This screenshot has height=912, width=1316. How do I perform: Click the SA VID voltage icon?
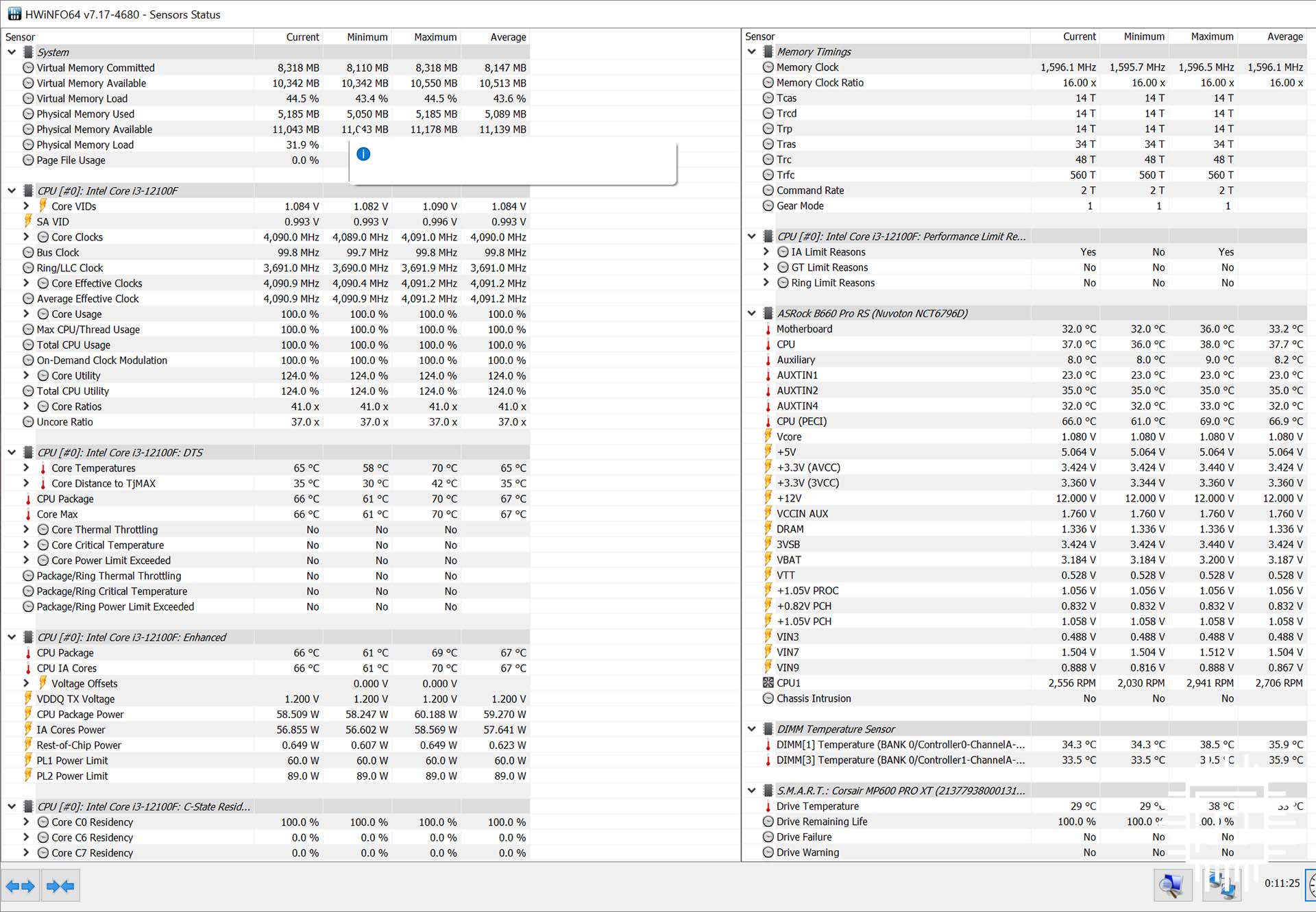point(28,221)
